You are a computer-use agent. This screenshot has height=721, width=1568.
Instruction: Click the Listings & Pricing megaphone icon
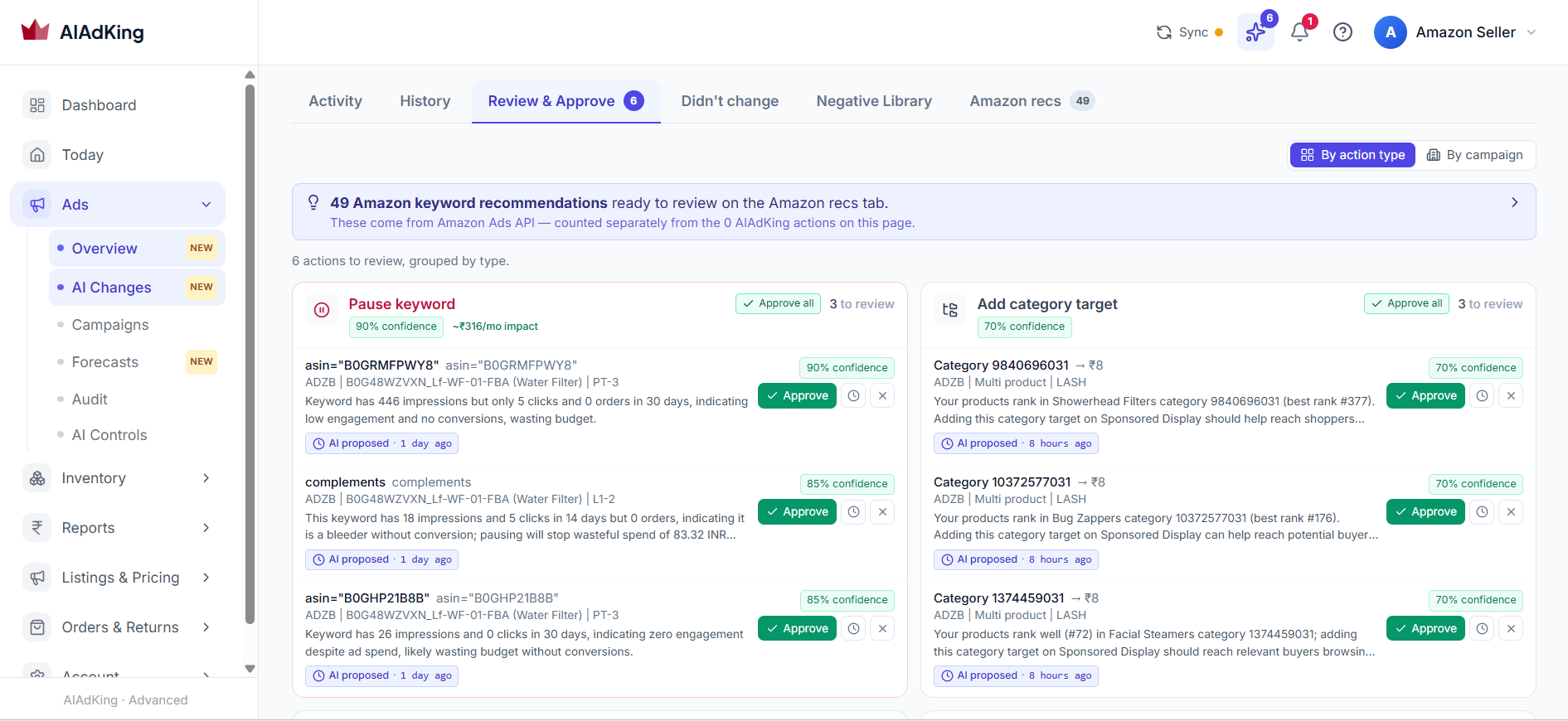point(37,578)
